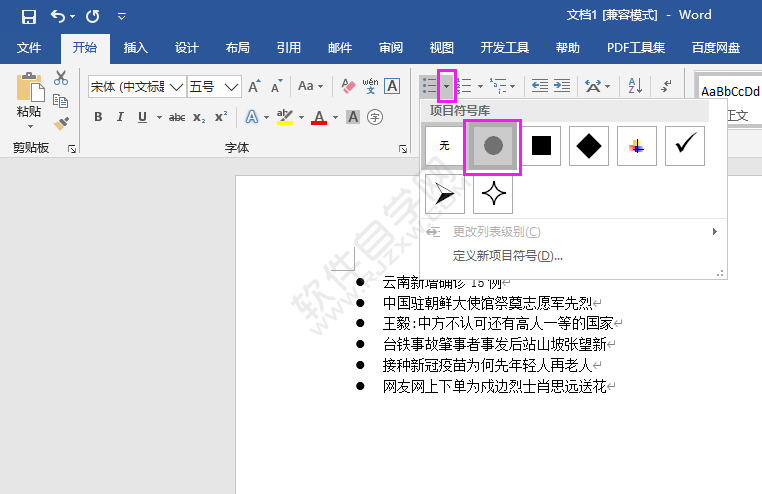This screenshot has height=494, width=762.
Task: Switch to the 插入 ribbon tab
Action: [136, 48]
